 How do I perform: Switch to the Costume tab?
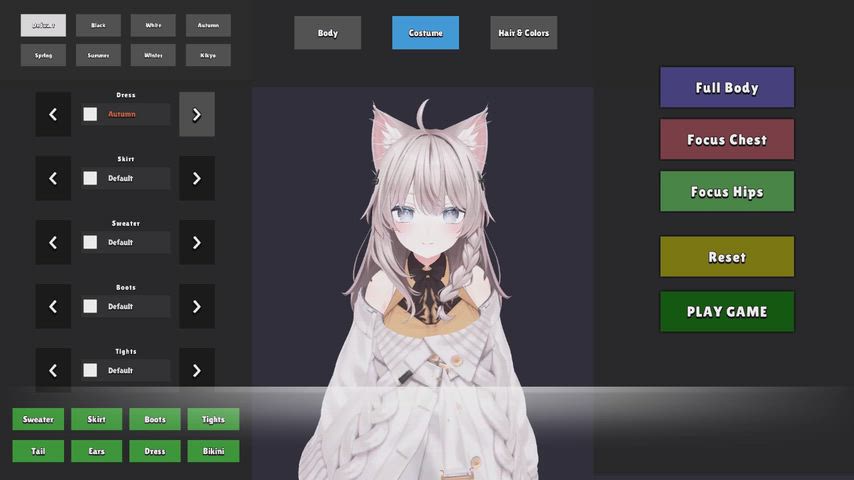[x=425, y=33]
